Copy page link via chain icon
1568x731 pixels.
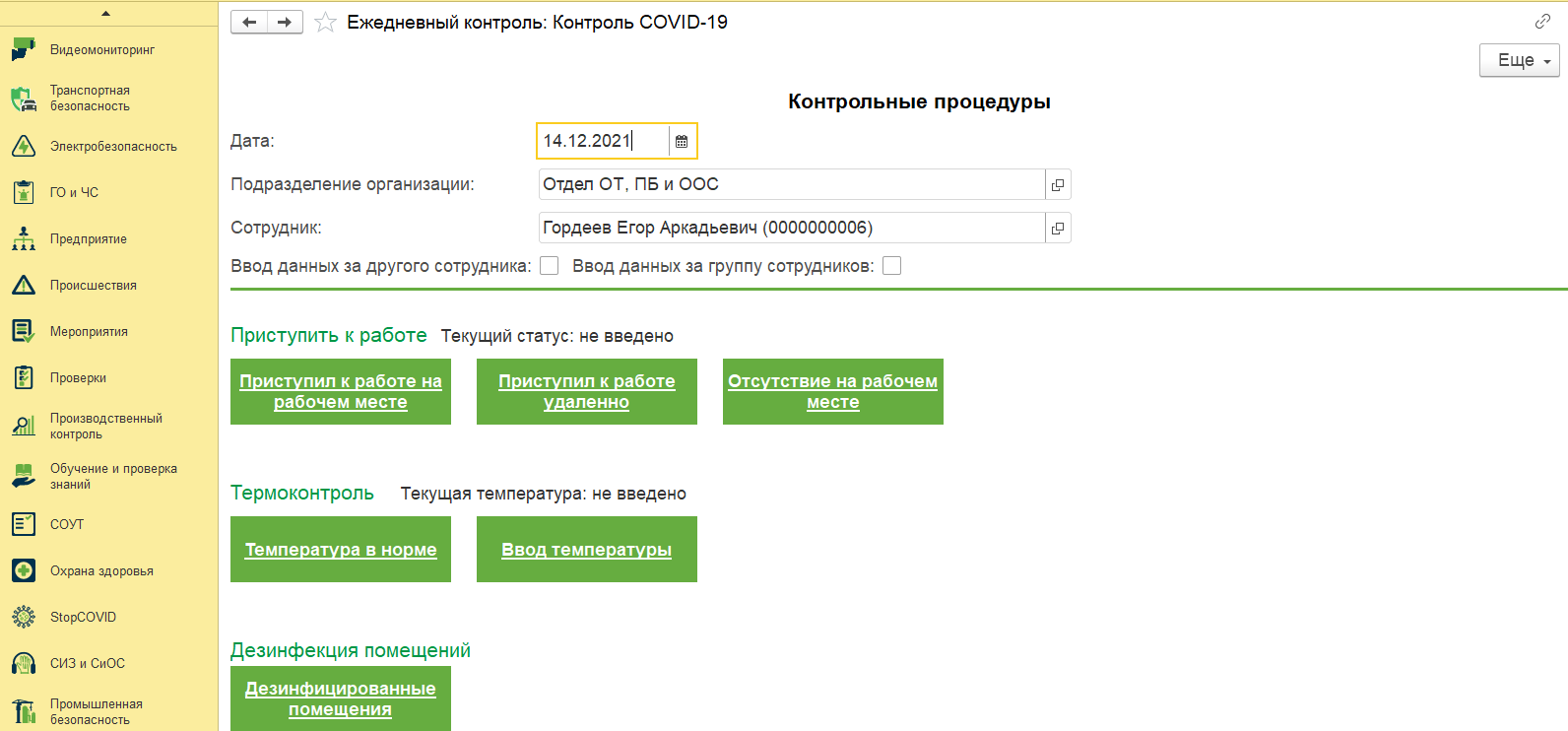[1542, 22]
